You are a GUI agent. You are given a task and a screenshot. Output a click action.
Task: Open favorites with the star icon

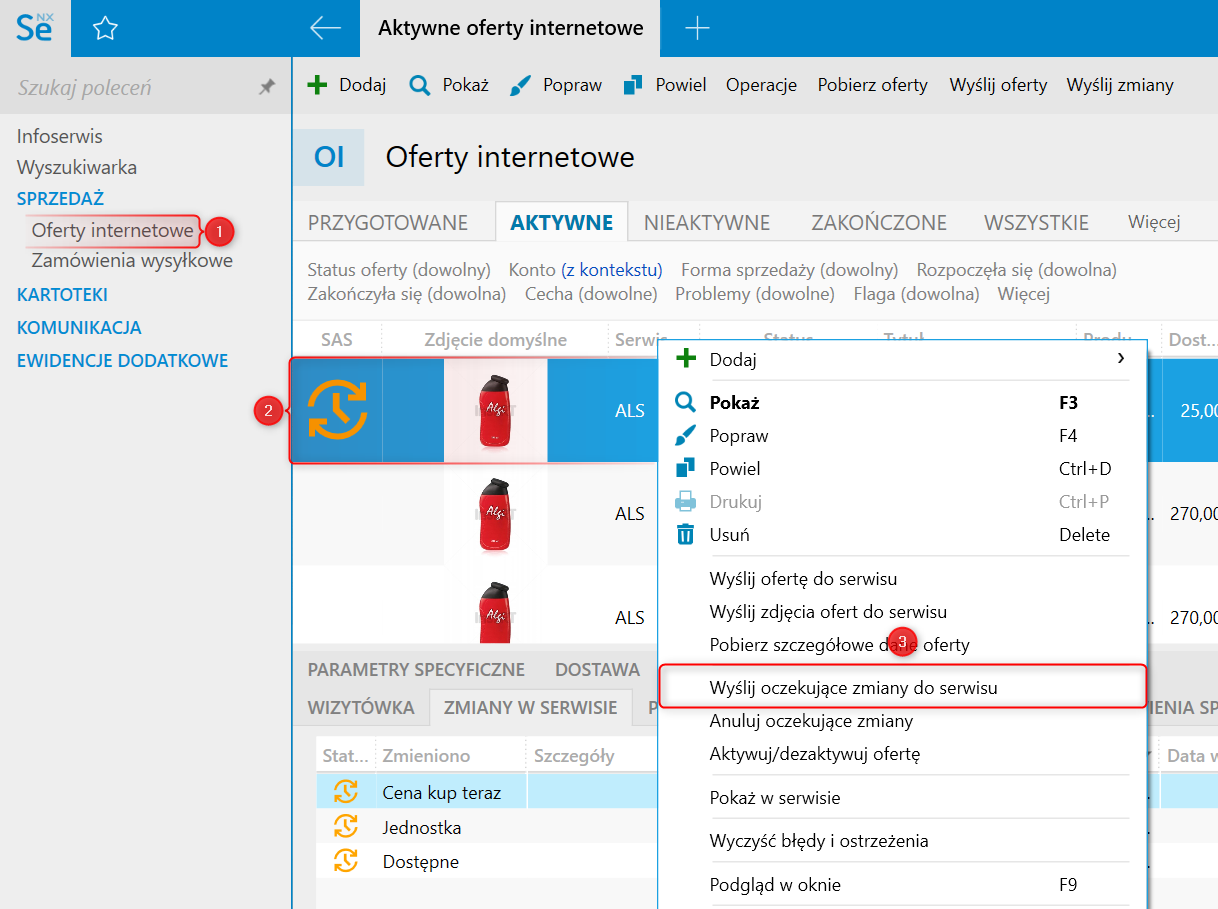(105, 29)
